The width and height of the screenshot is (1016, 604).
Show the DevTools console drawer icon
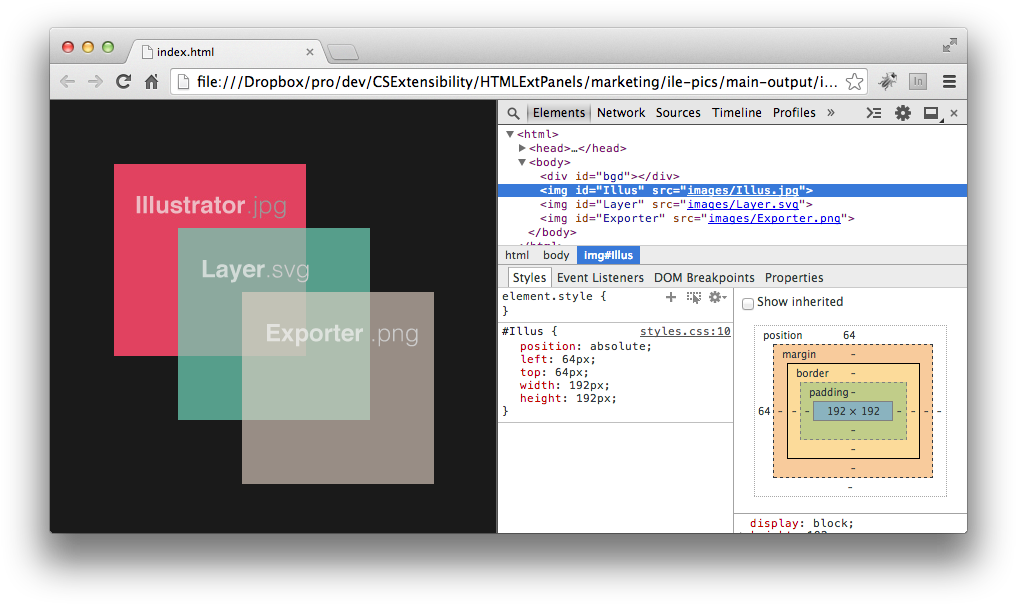point(873,113)
